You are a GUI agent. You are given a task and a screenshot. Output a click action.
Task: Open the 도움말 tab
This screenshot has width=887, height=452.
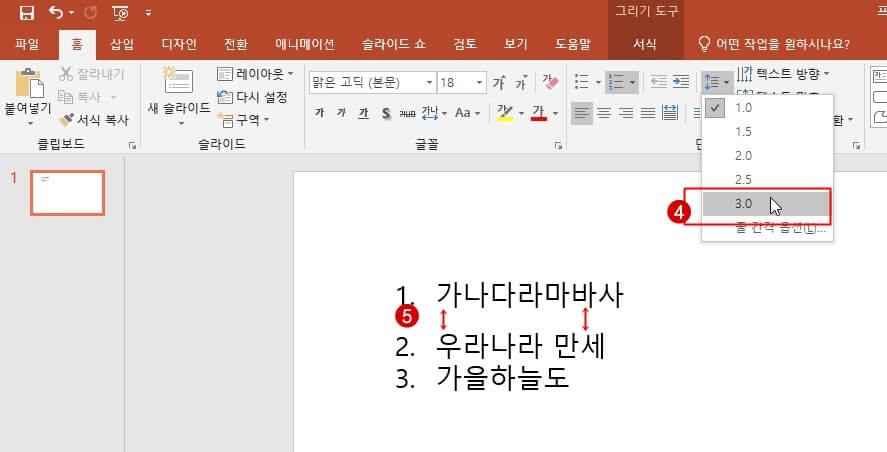(573, 44)
